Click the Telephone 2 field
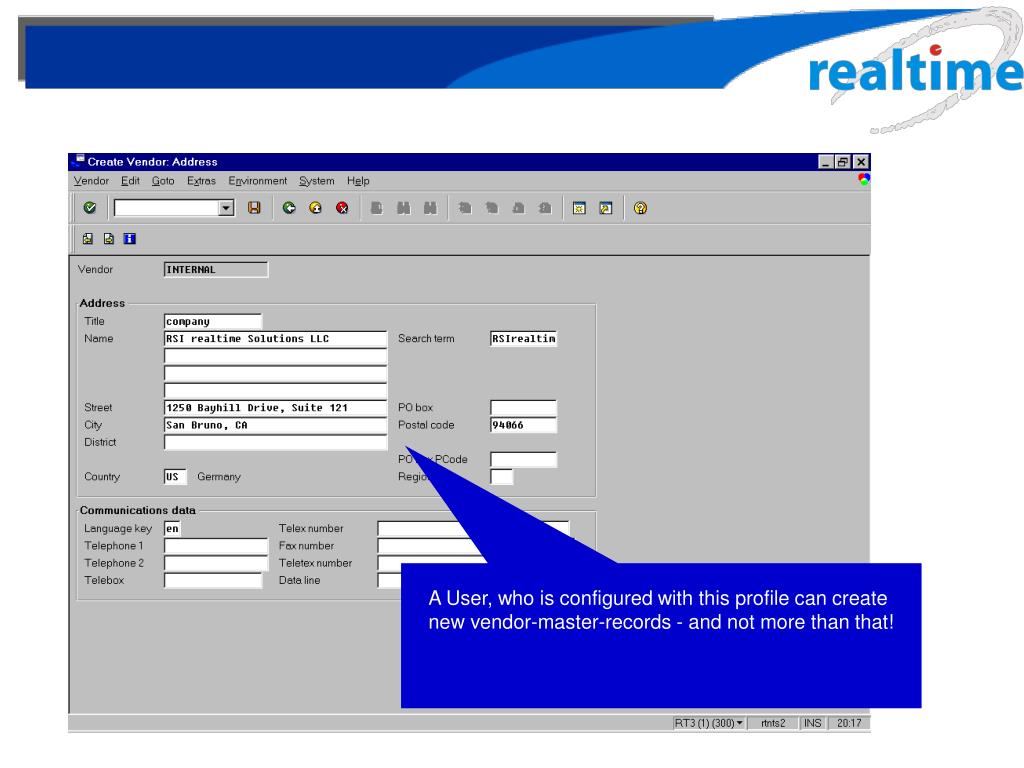The width and height of the screenshot is (1024, 768). coord(216,563)
